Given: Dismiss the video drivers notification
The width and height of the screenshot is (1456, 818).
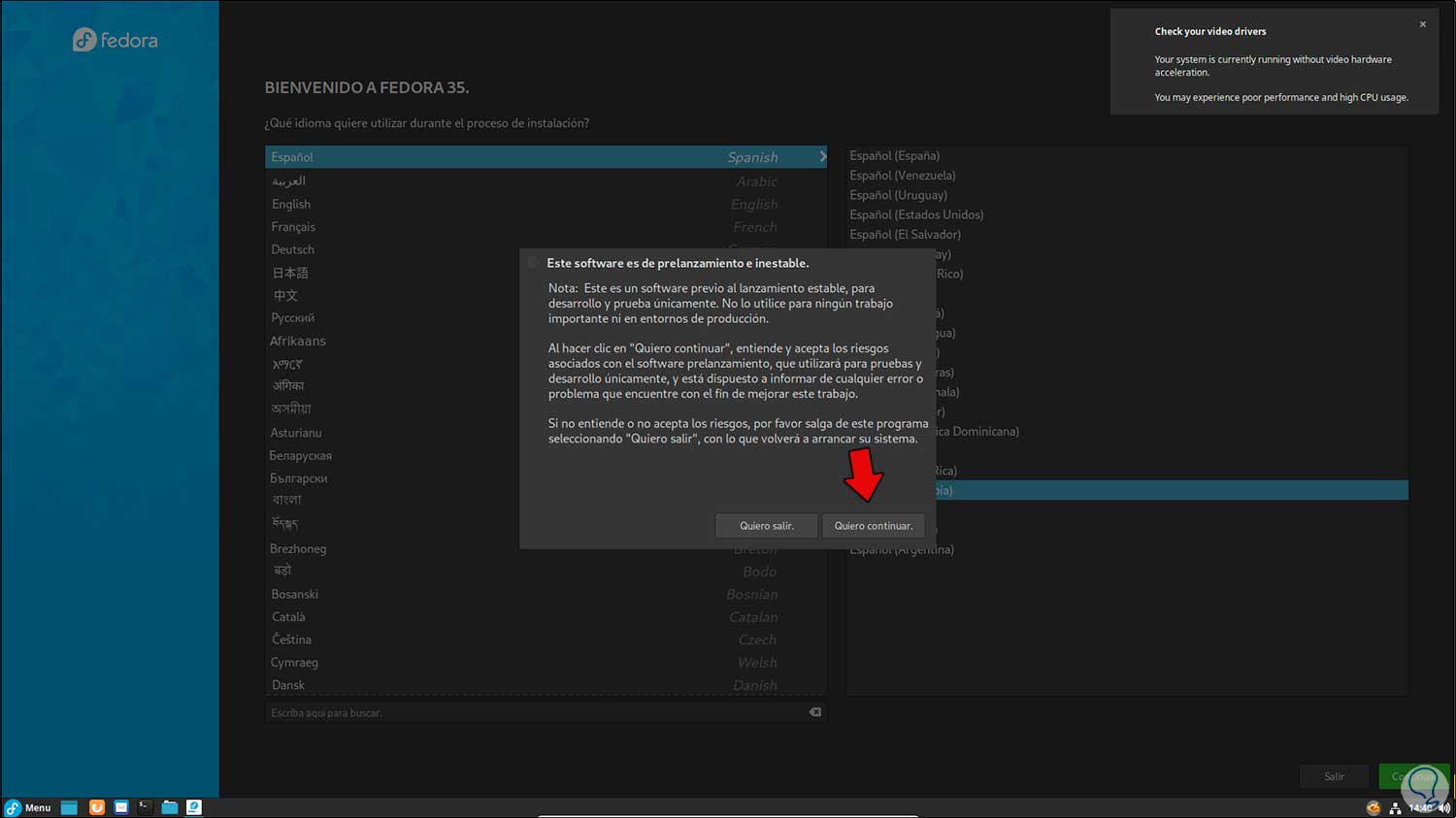Looking at the screenshot, I should pyautogui.click(x=1423, y=24).
